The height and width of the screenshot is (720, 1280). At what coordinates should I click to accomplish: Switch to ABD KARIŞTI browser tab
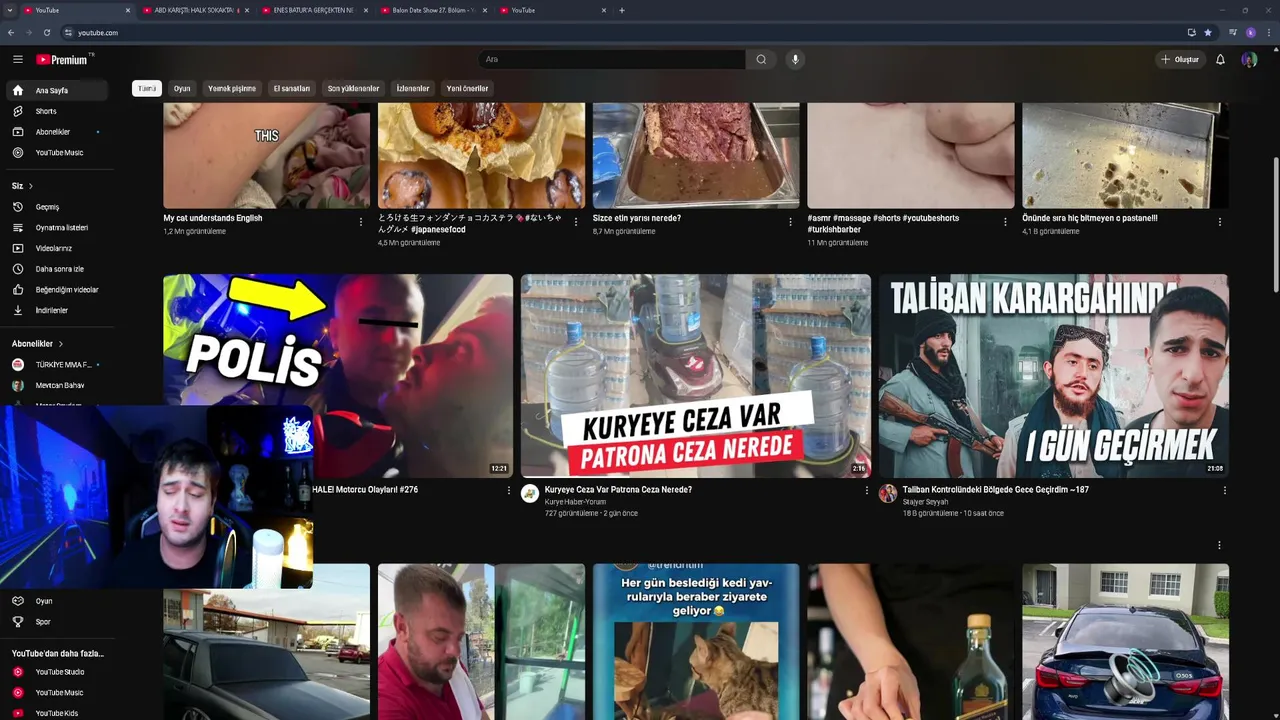coord(194,10)
